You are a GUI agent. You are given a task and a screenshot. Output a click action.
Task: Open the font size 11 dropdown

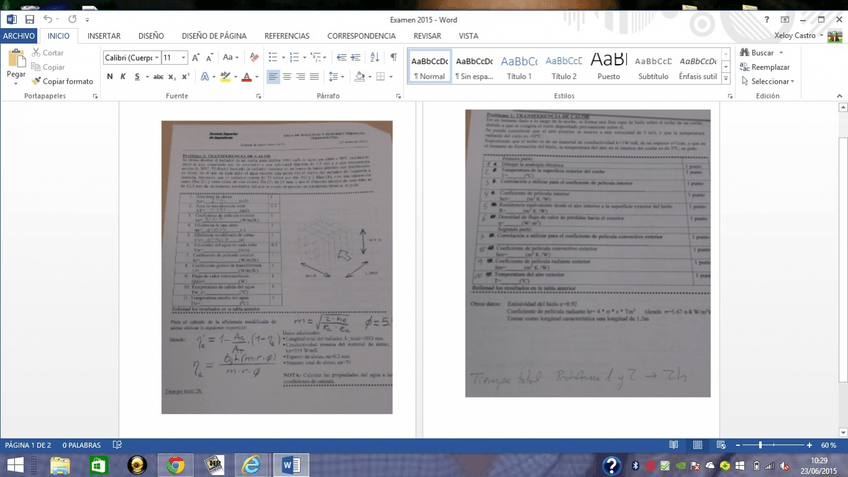[x=183, y=58]
